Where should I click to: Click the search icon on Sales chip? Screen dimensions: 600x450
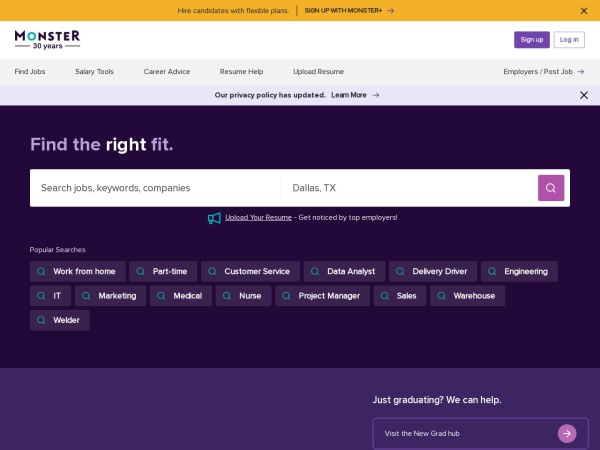(385, 296)
